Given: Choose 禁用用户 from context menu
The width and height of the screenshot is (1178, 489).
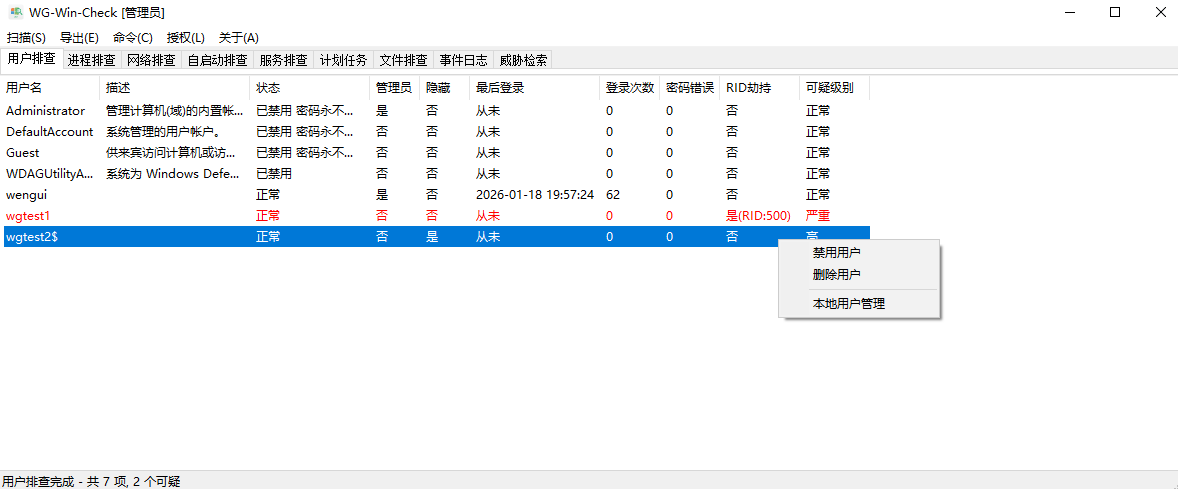Looking at the screenshot, I should click(x=836, y=253).
